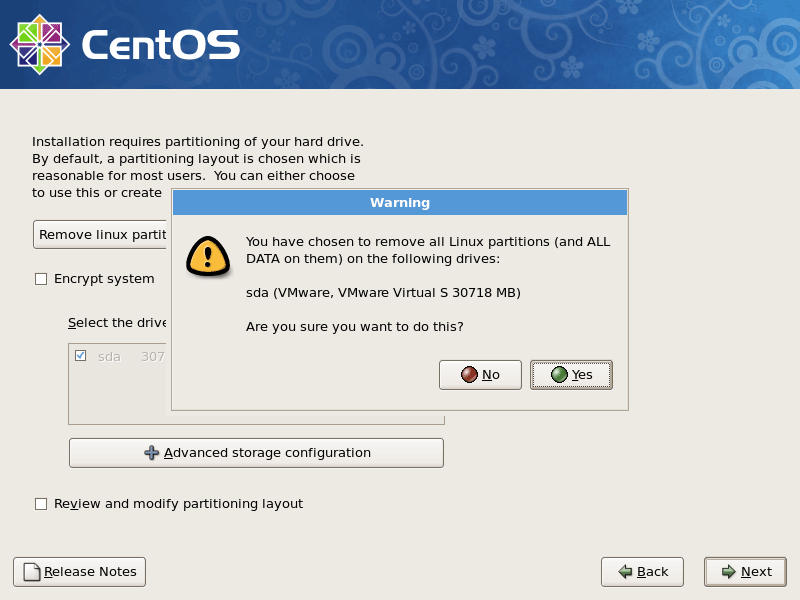The image size is (800, 600).
Task: Confirm partition removal with Yes
Action: tap(571, 374)
